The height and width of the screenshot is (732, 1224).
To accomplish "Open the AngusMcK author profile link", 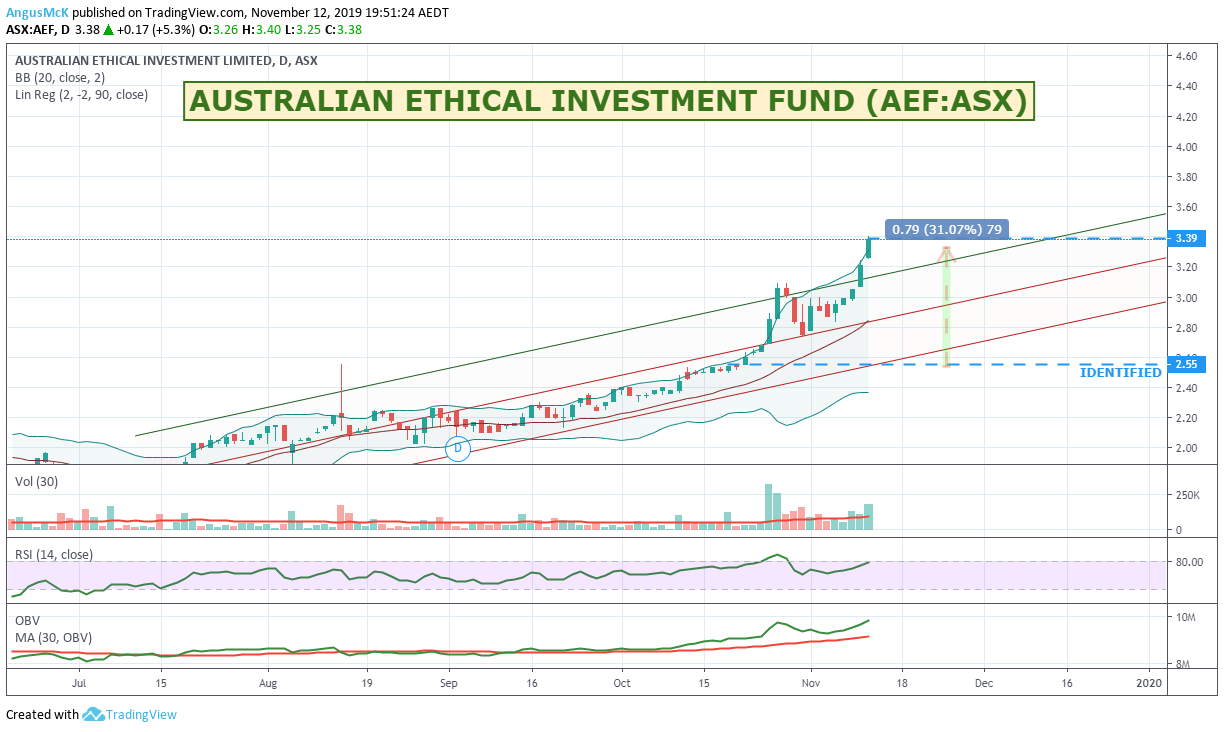I will tap(37, 13).
